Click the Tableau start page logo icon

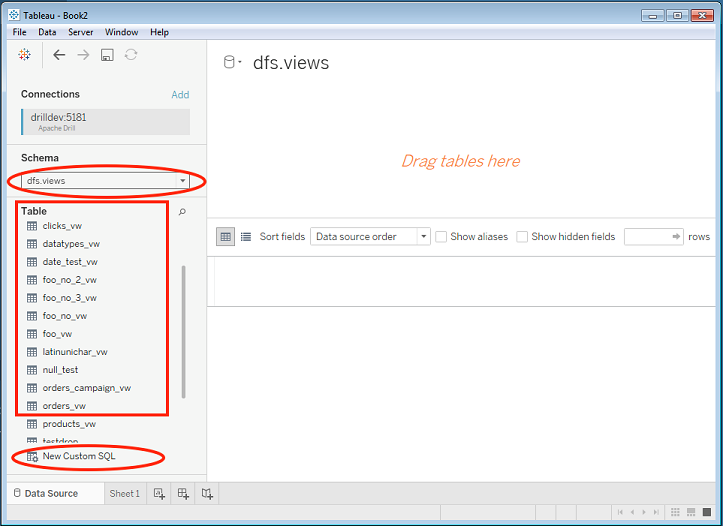point(24,55)
